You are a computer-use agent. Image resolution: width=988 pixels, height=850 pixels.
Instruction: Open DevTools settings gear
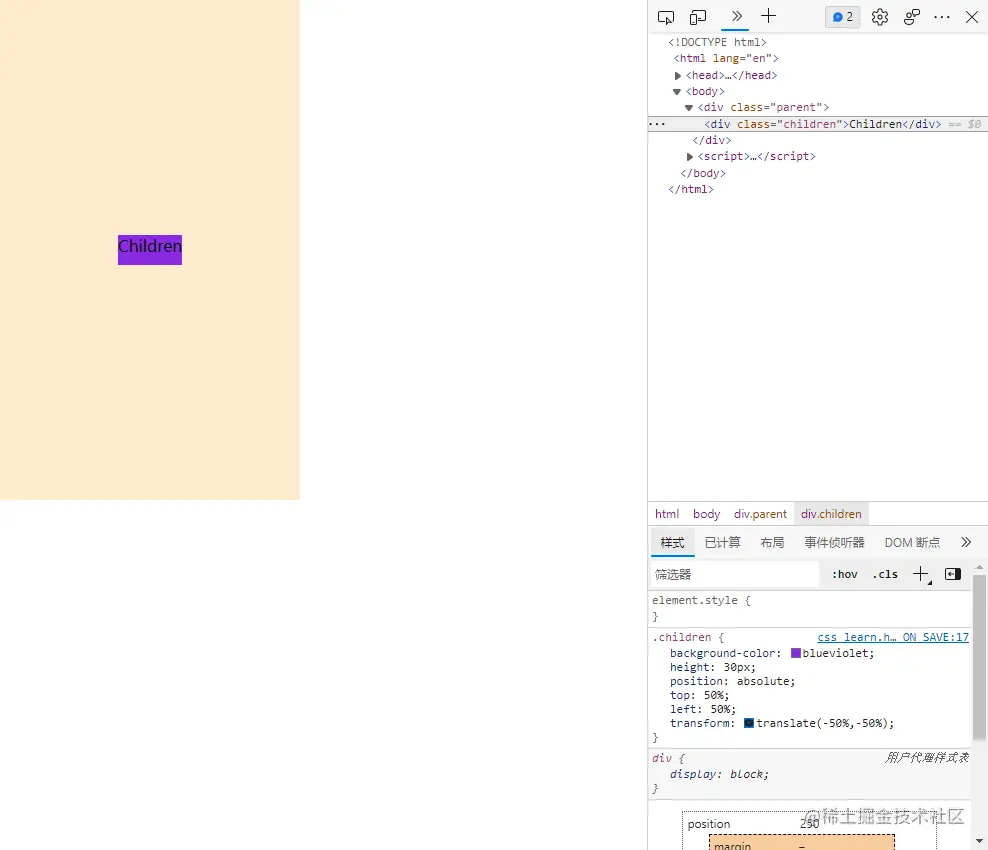pos(880,17)
